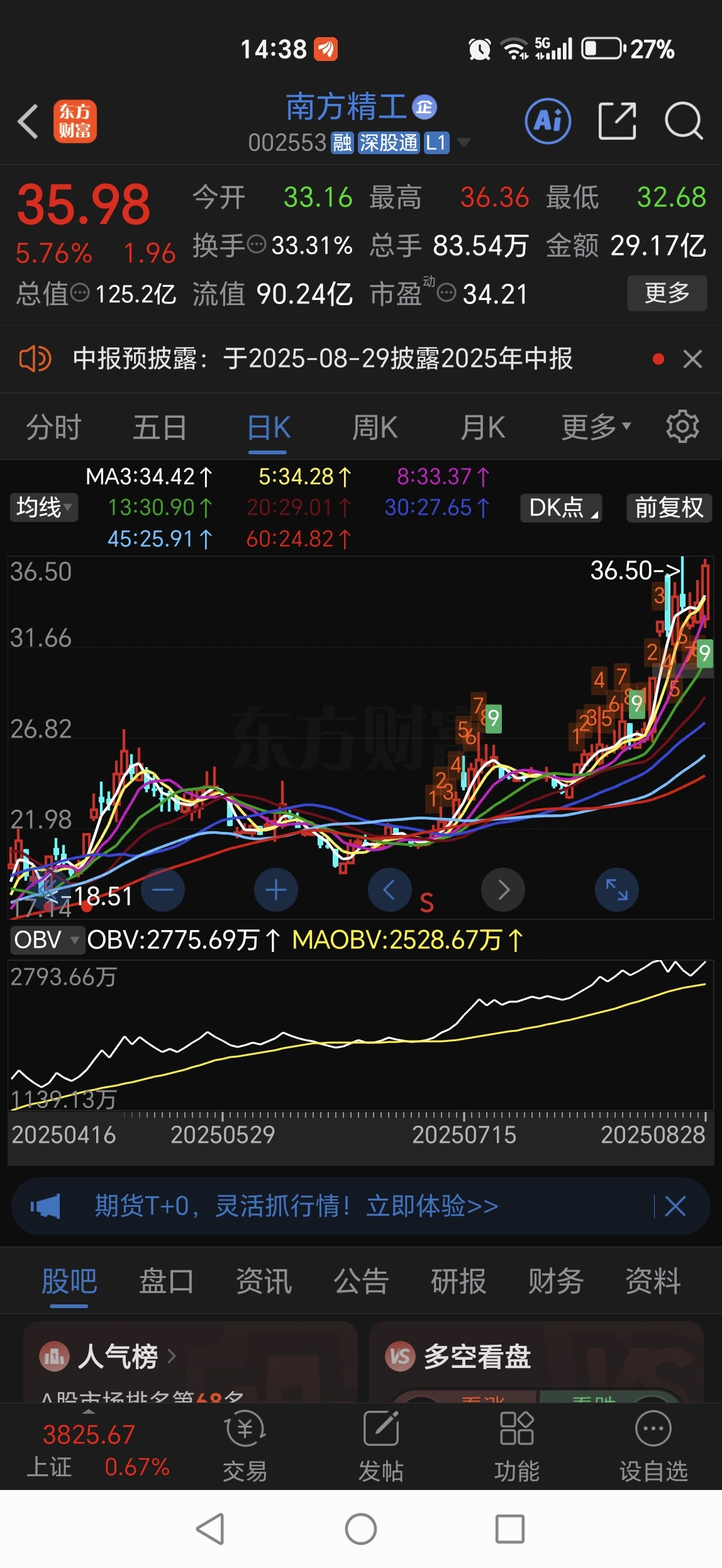Tap Android recent apps button
Screen dimensions: 722x1568
[510, 1529]
